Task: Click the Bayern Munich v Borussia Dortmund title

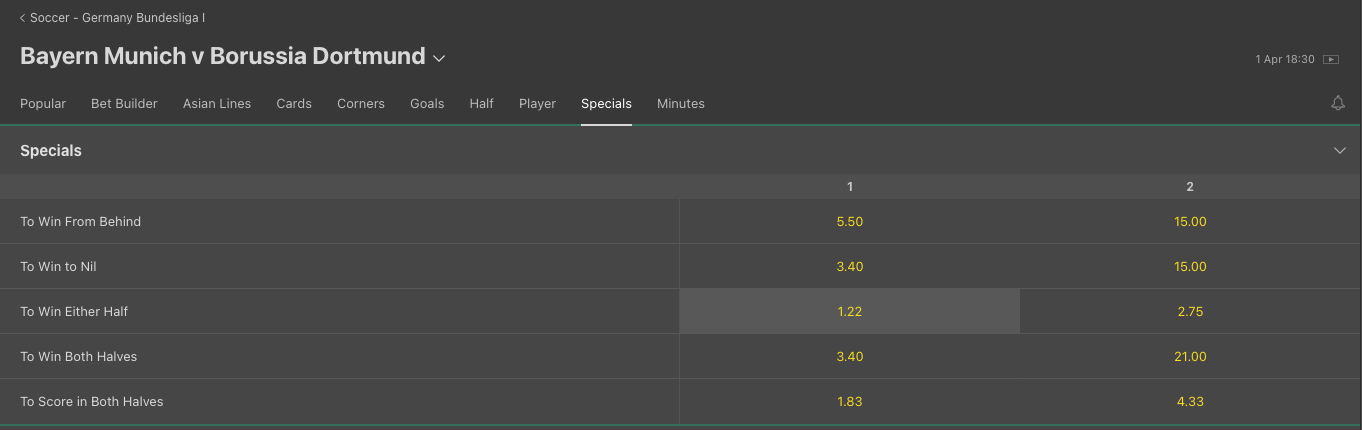Action: pos(222,57)
